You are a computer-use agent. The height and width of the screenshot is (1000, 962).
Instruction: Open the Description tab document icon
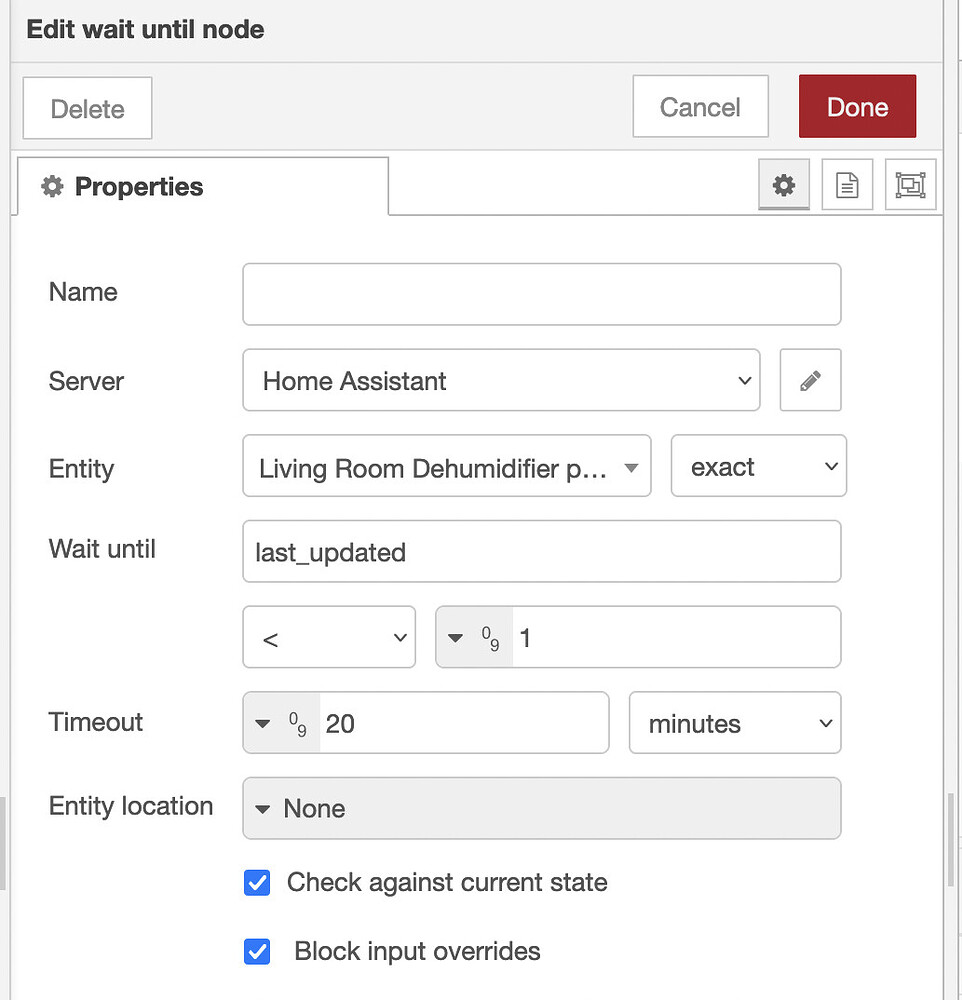847,185
